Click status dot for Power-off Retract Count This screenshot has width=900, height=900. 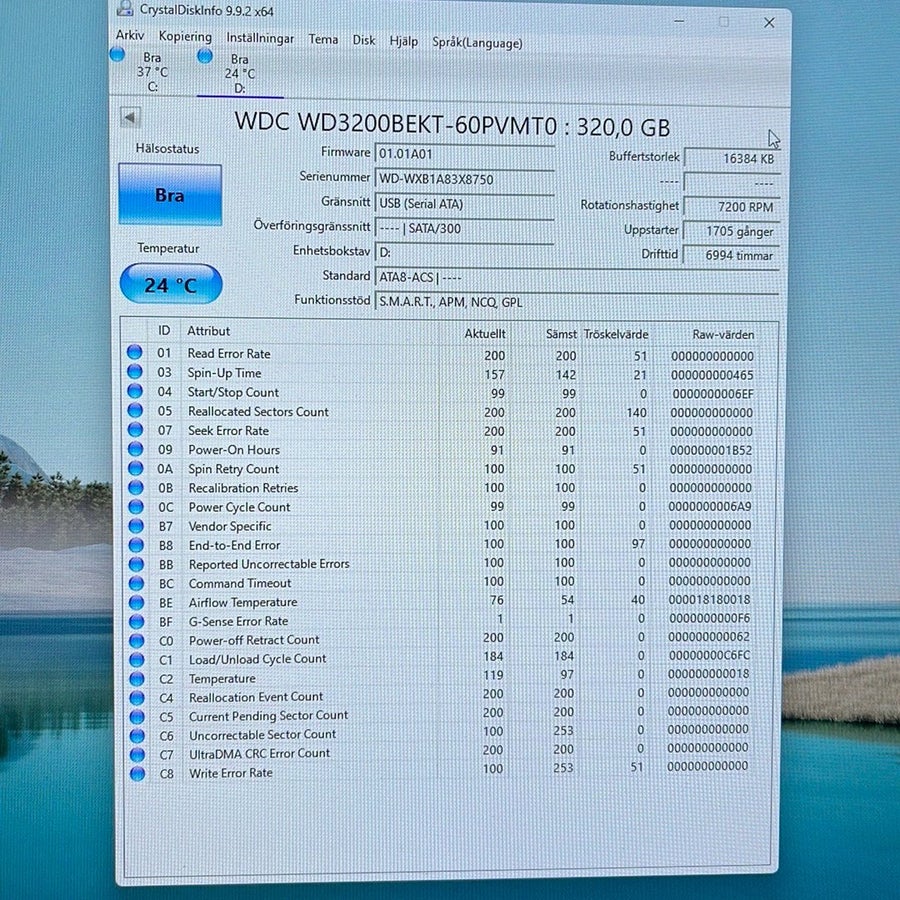pos(137,640)
